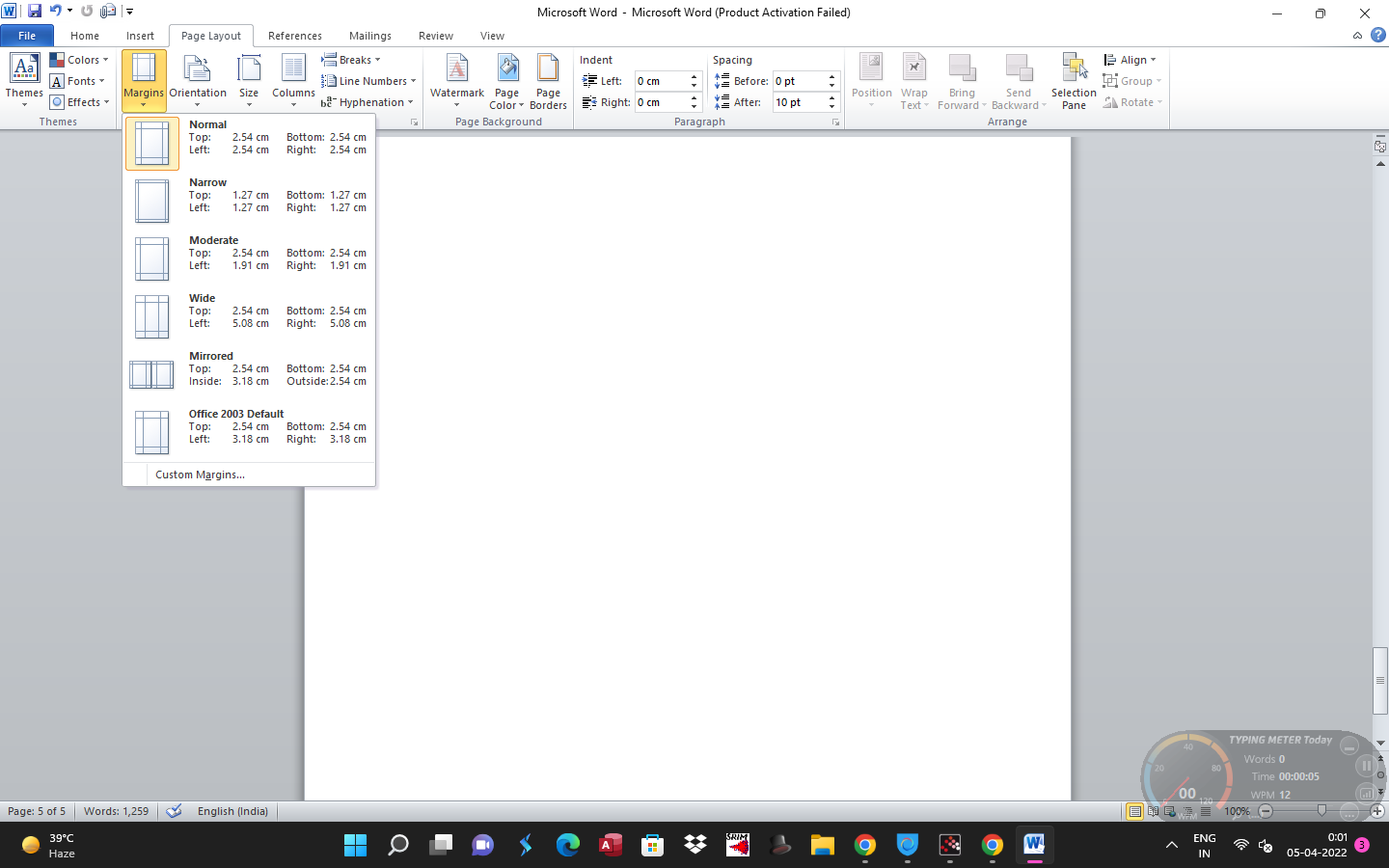This screenshot has height=868, width=1389.
Task: Open the Page Borders dialog
Action: pos(548,80)
